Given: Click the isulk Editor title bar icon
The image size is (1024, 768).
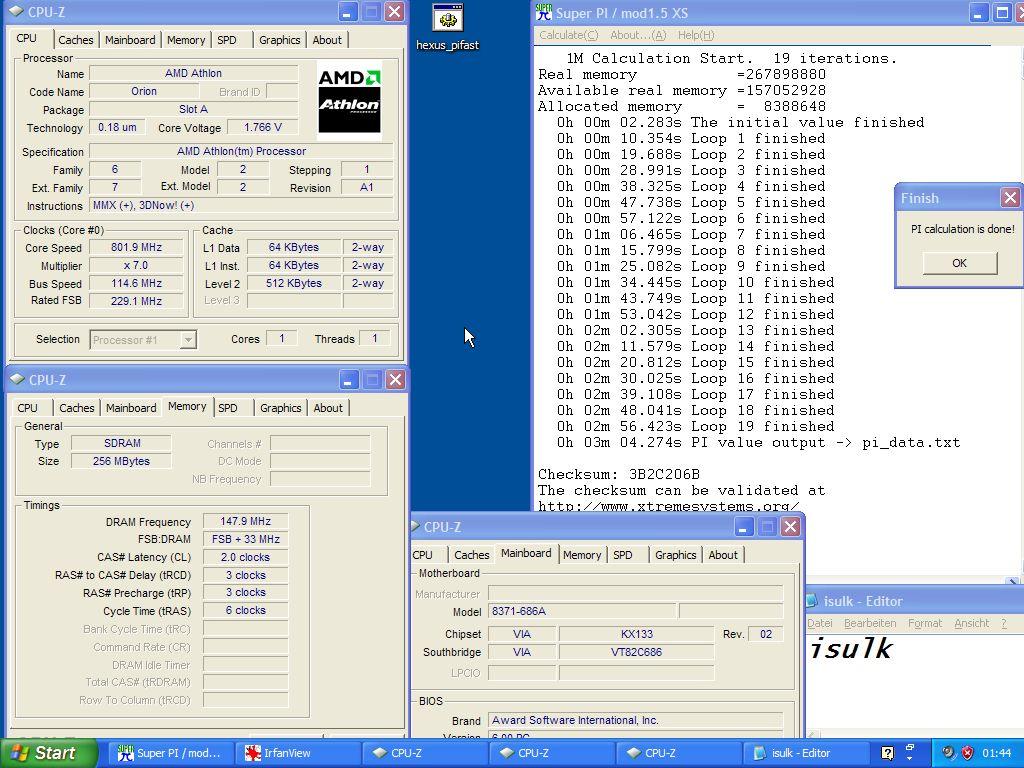Looking at the screenshot, I should (x=812, y=601).
